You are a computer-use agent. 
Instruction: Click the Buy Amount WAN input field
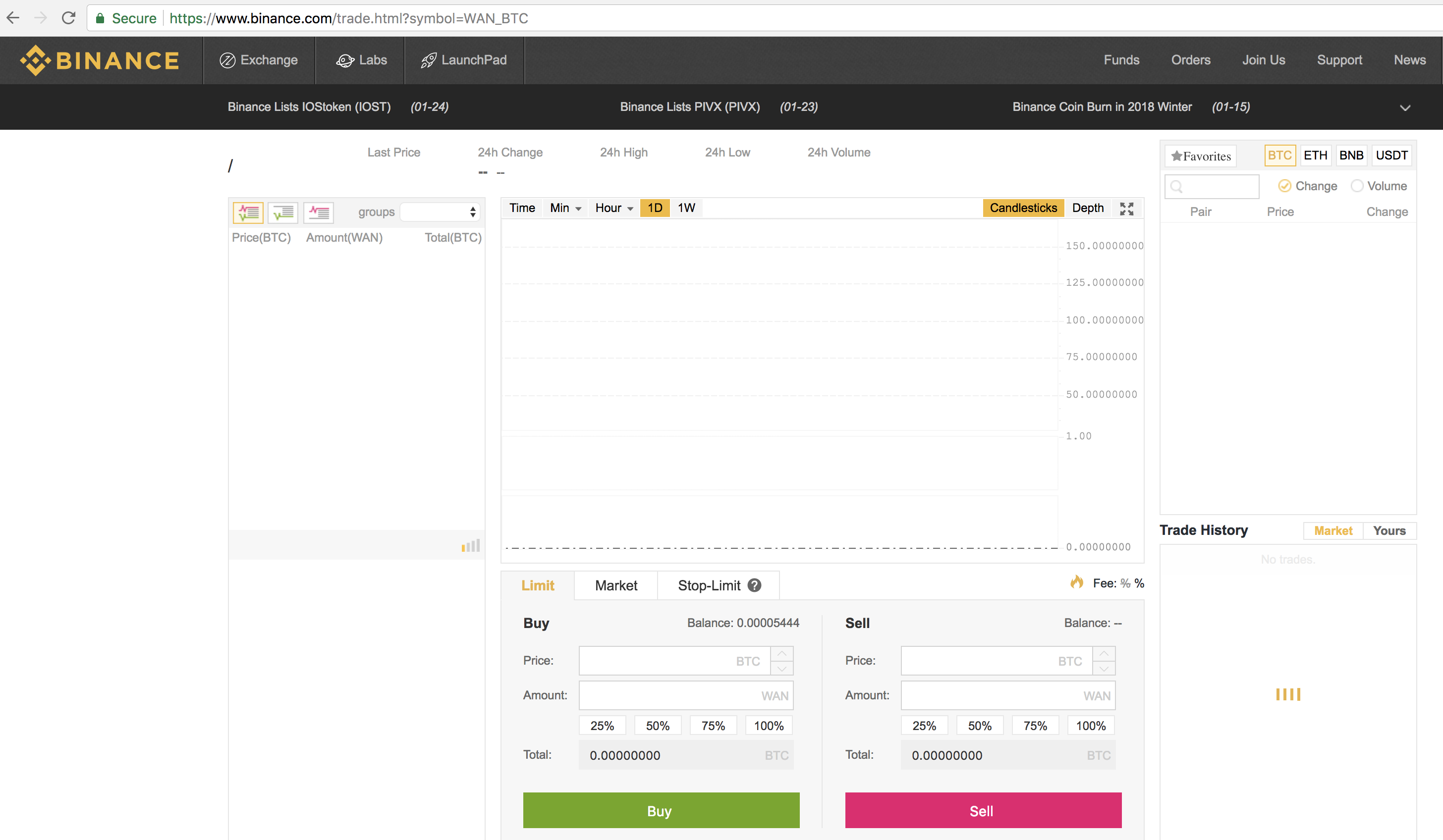[686, 695]
